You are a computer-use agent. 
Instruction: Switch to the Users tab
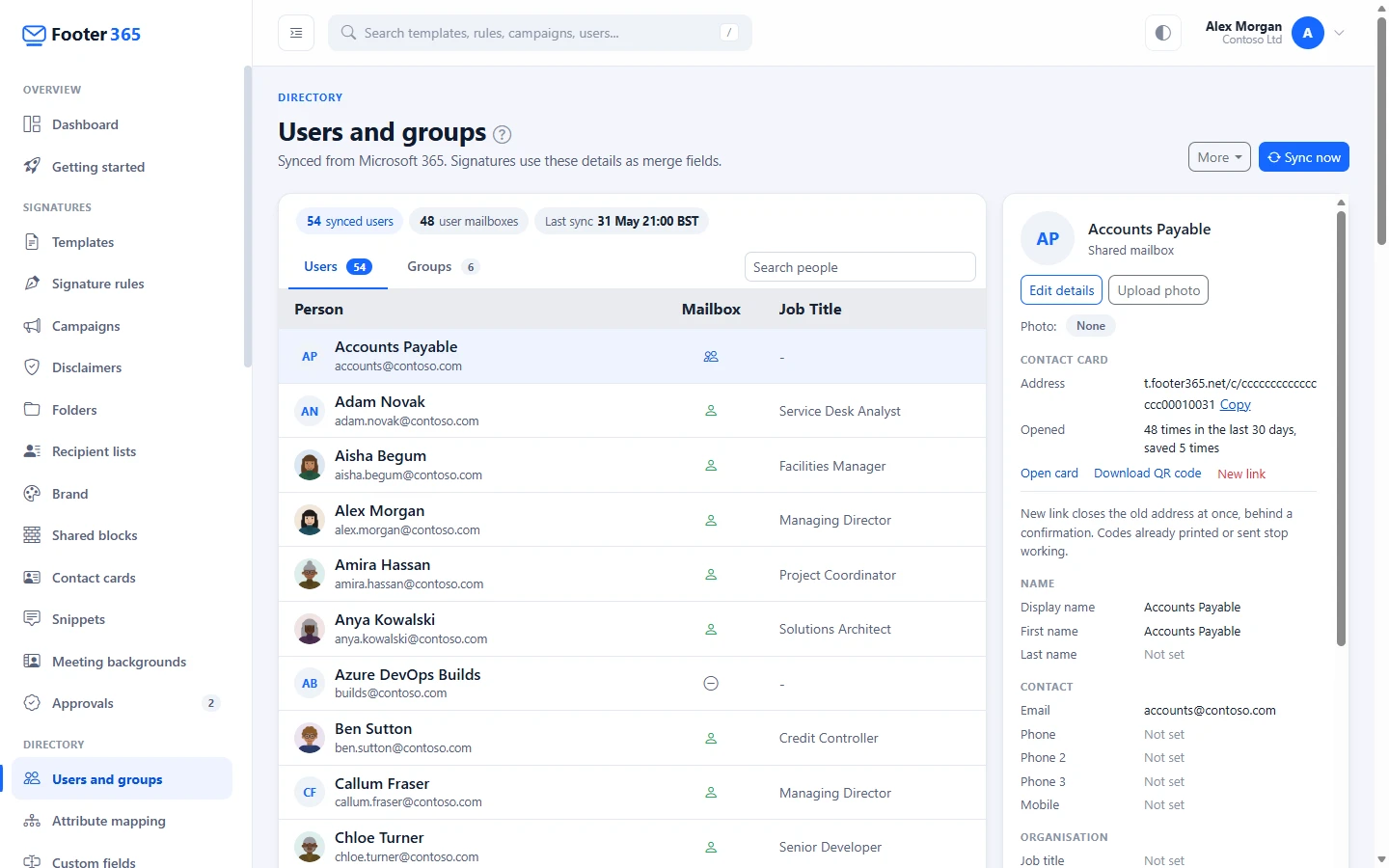[338, 267]
